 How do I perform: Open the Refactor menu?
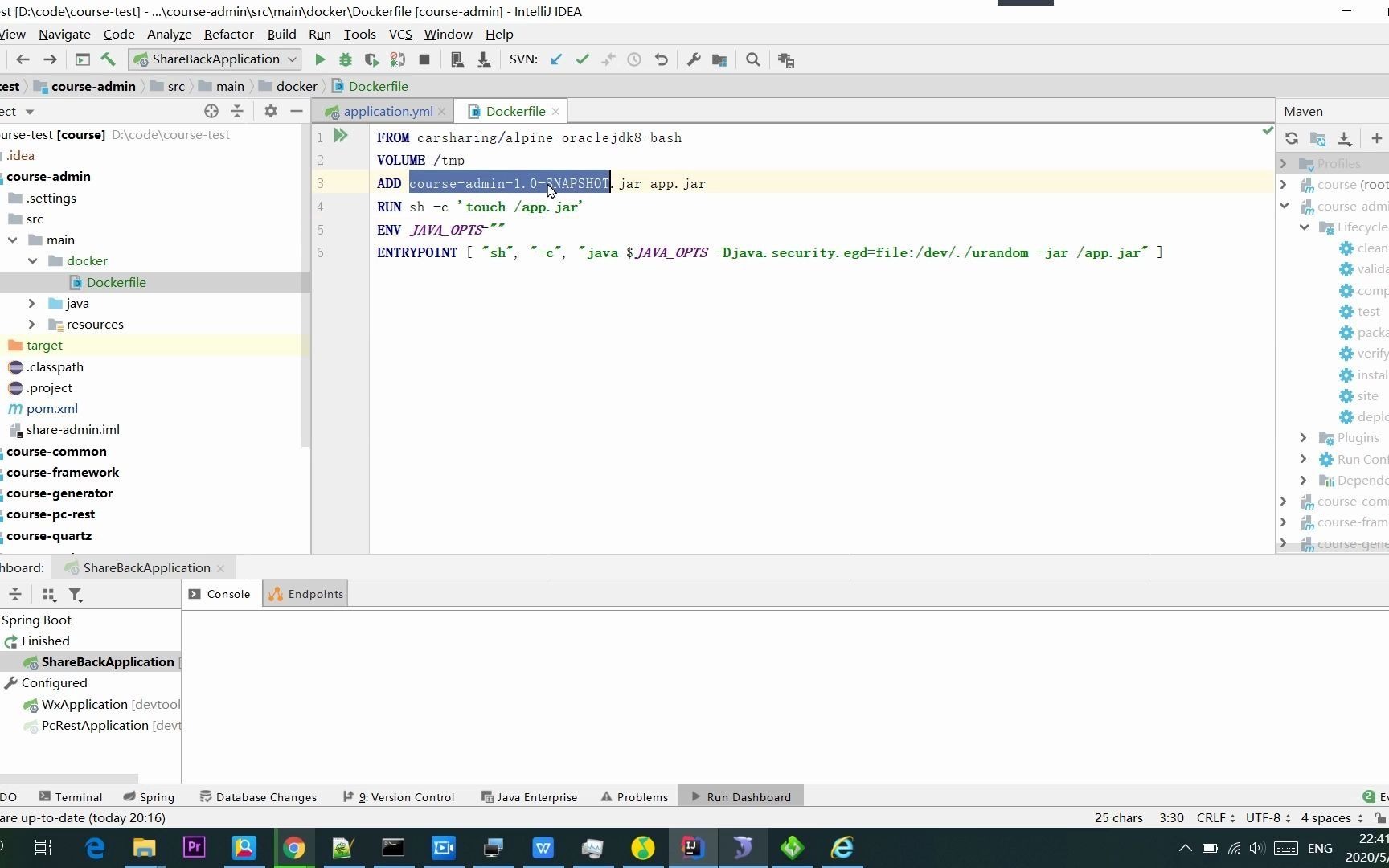(228, 34)
